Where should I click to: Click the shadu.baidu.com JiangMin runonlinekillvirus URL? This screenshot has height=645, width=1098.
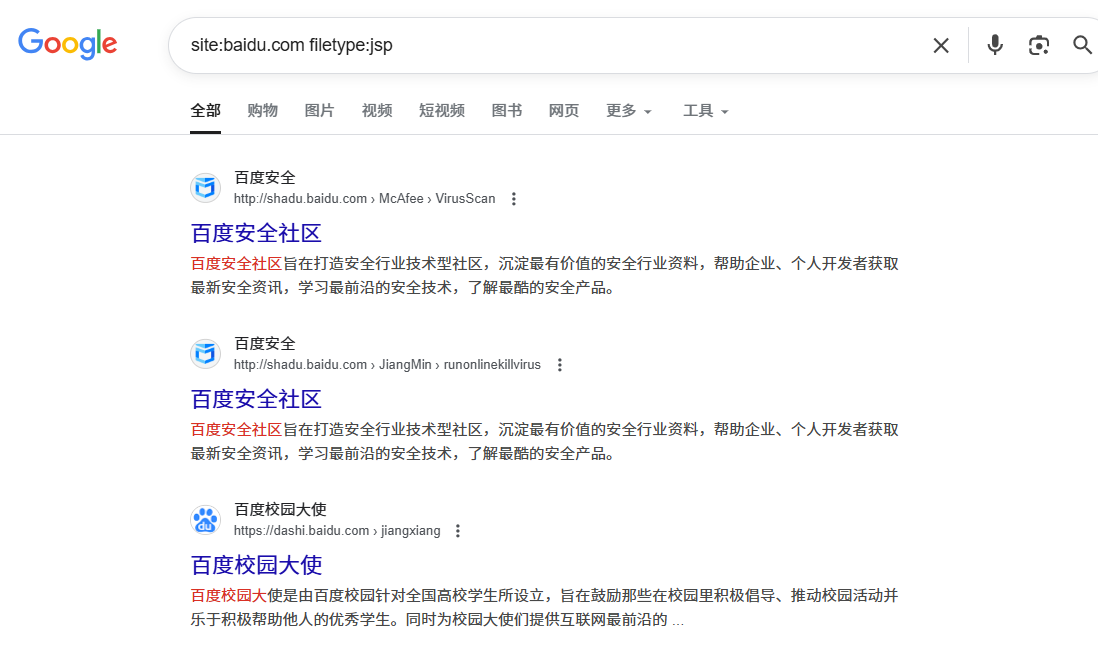pos(387,365)
